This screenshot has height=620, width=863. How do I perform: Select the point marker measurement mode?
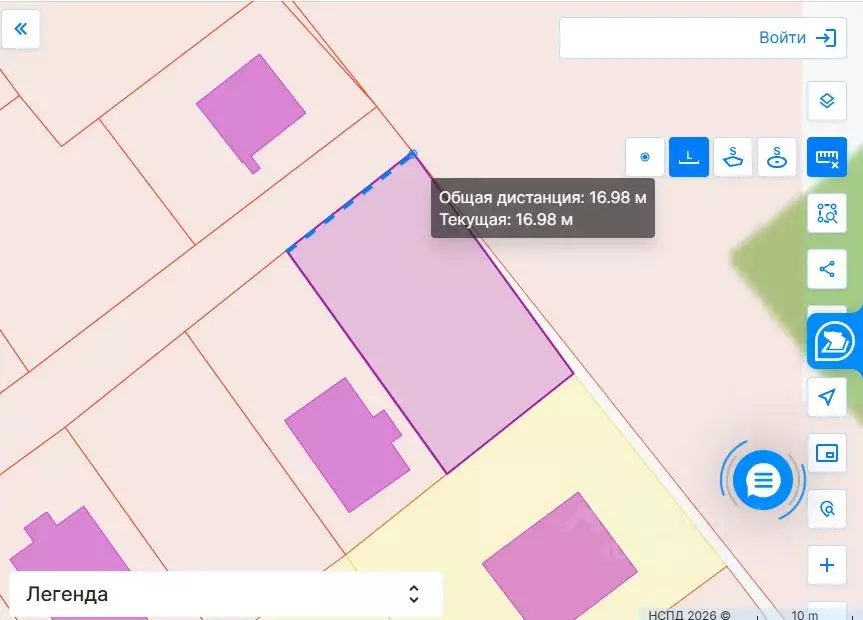coord(645,157)
